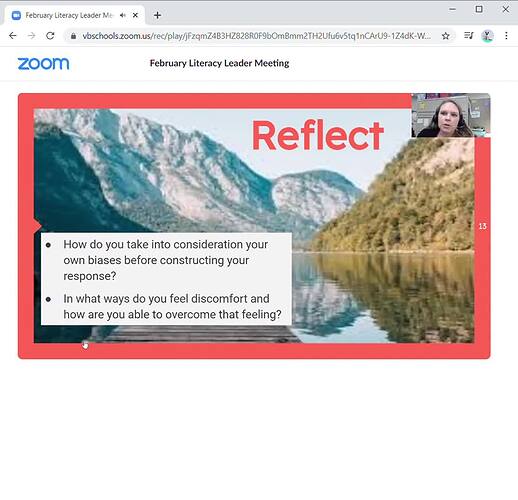The image size is (518, 500).
Task: Click the vbschools.zoom.us address bar
Action: (x=256, y=36)
